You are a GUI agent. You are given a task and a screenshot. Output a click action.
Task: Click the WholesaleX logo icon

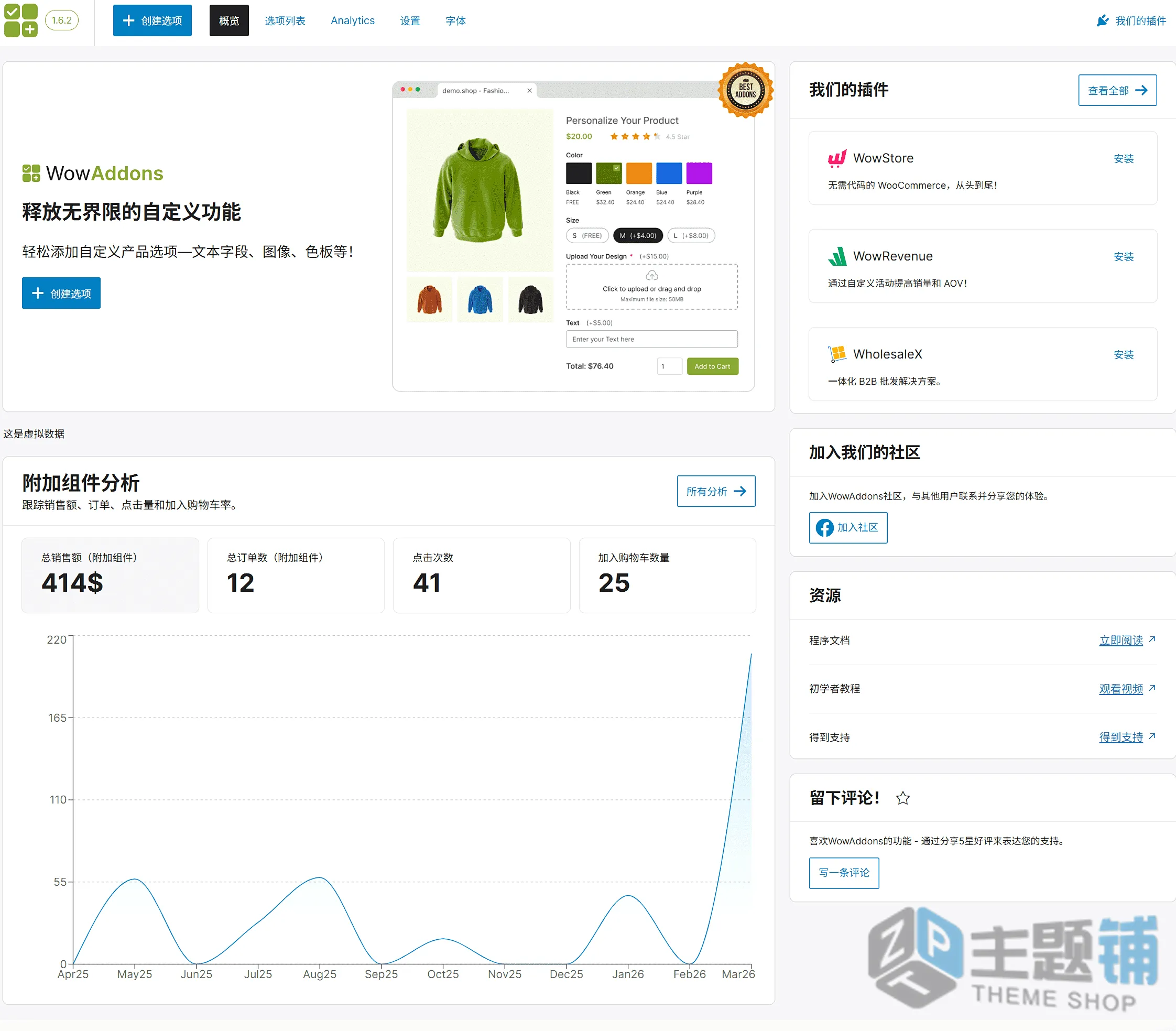pos(837,354)
